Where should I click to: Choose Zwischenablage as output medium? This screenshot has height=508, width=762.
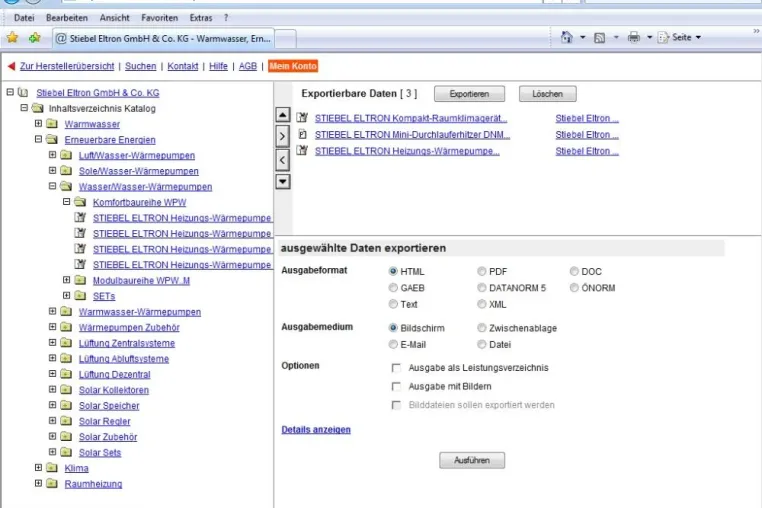[482, 328]
